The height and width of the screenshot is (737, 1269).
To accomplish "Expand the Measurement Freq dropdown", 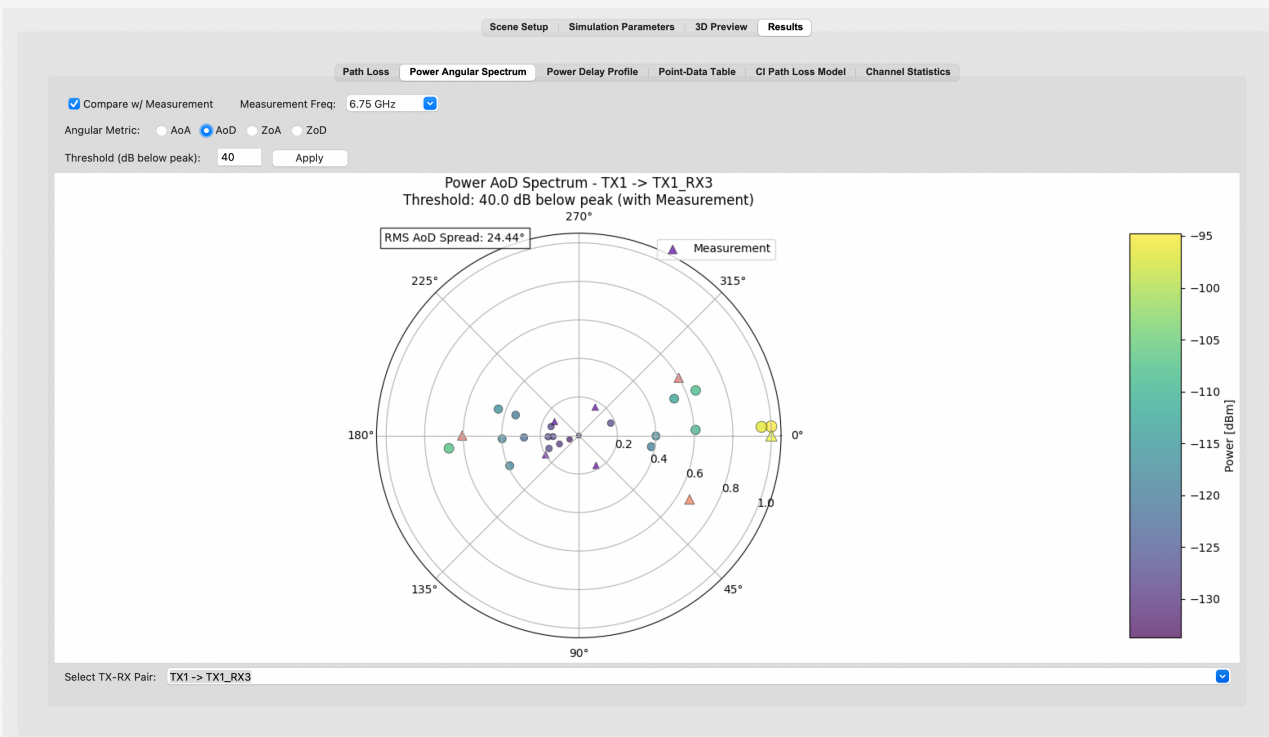I will tap(391, 104).
